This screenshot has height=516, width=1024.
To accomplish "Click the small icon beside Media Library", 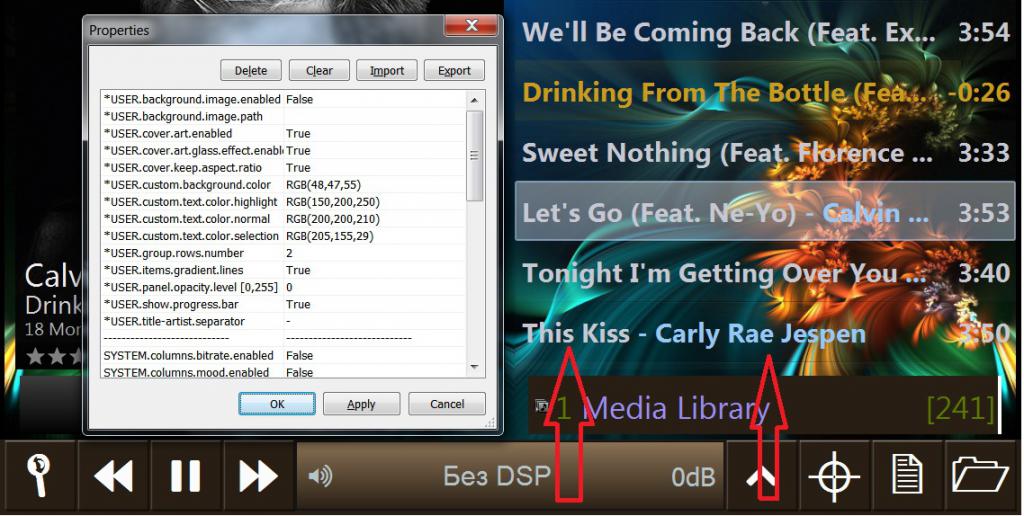I will tap(541, 406).
